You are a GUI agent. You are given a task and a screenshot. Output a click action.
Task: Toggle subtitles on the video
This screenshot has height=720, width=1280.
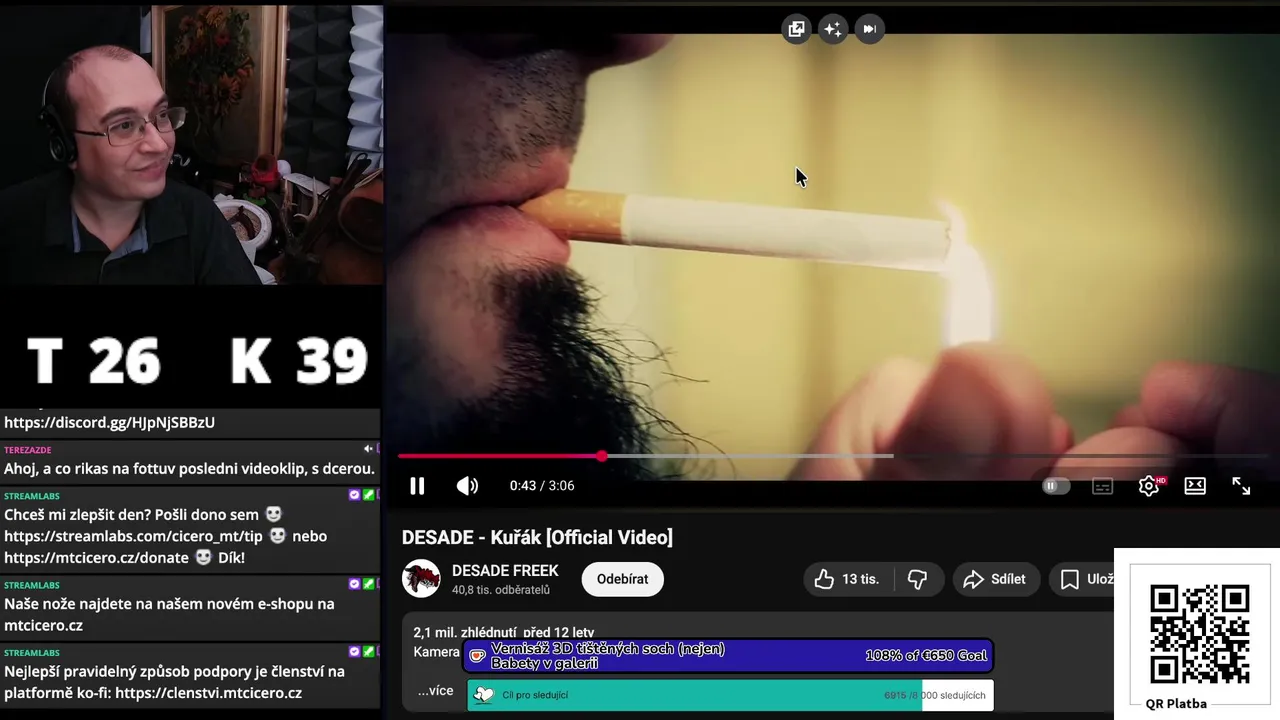coord(1102,486)
